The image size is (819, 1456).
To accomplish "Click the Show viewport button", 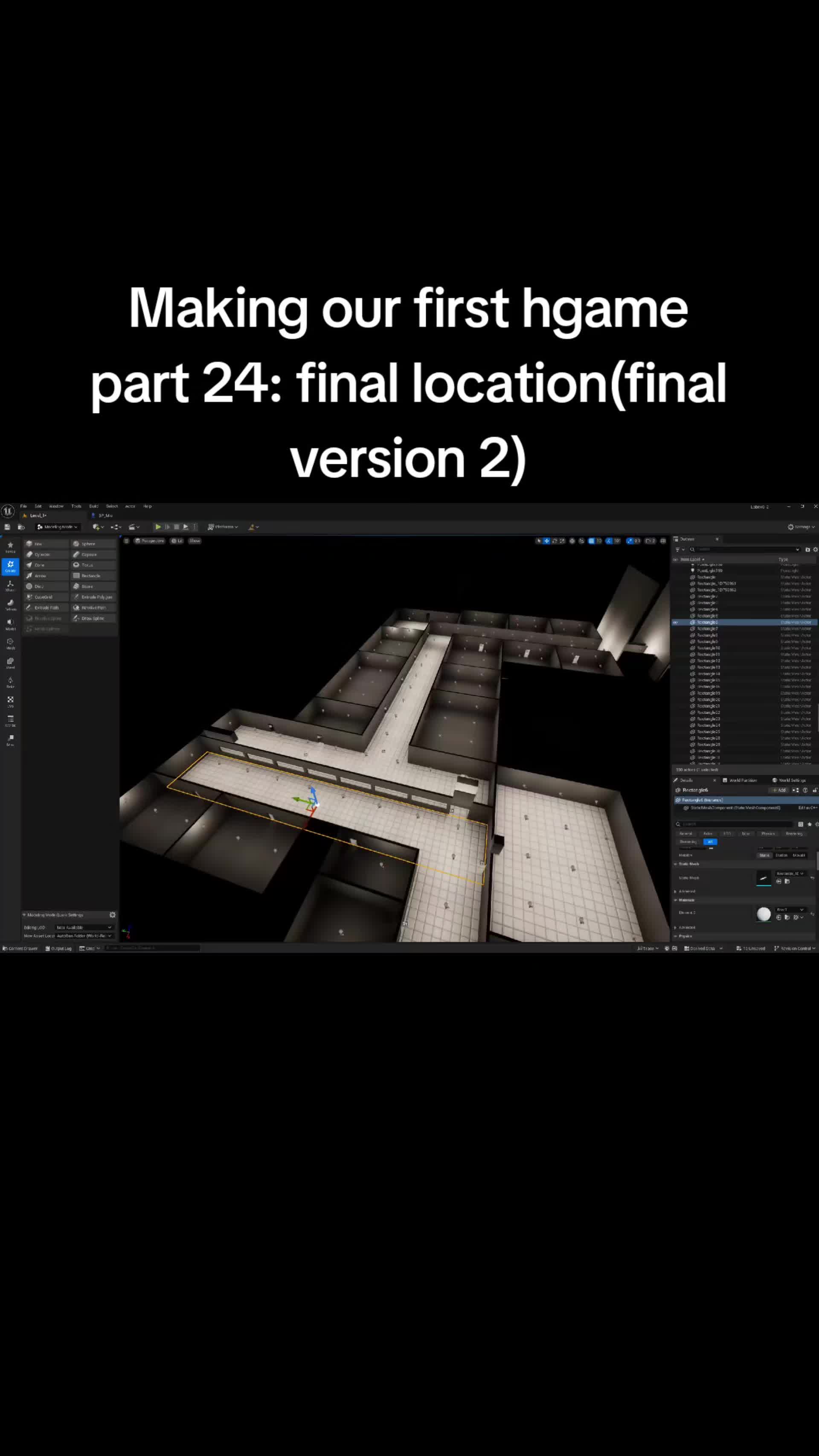I will pyautogui.click(x=195, y=541).
